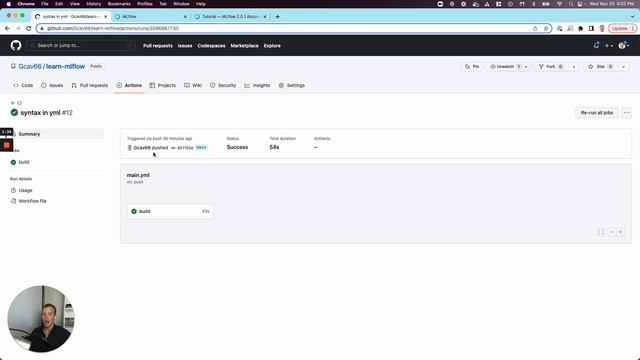Open the Chrome extensions puzzle icon
Viewport: 640px width, 360px height.
580,28
